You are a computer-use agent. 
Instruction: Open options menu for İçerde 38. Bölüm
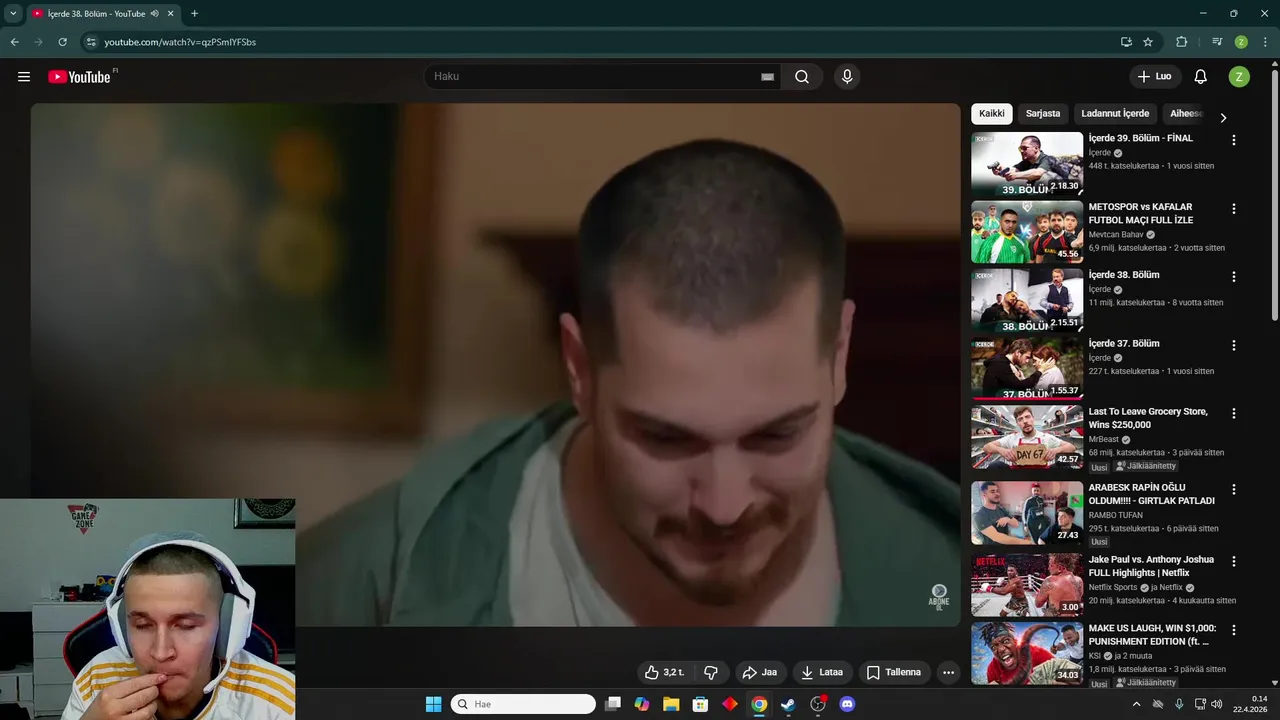1234,277
